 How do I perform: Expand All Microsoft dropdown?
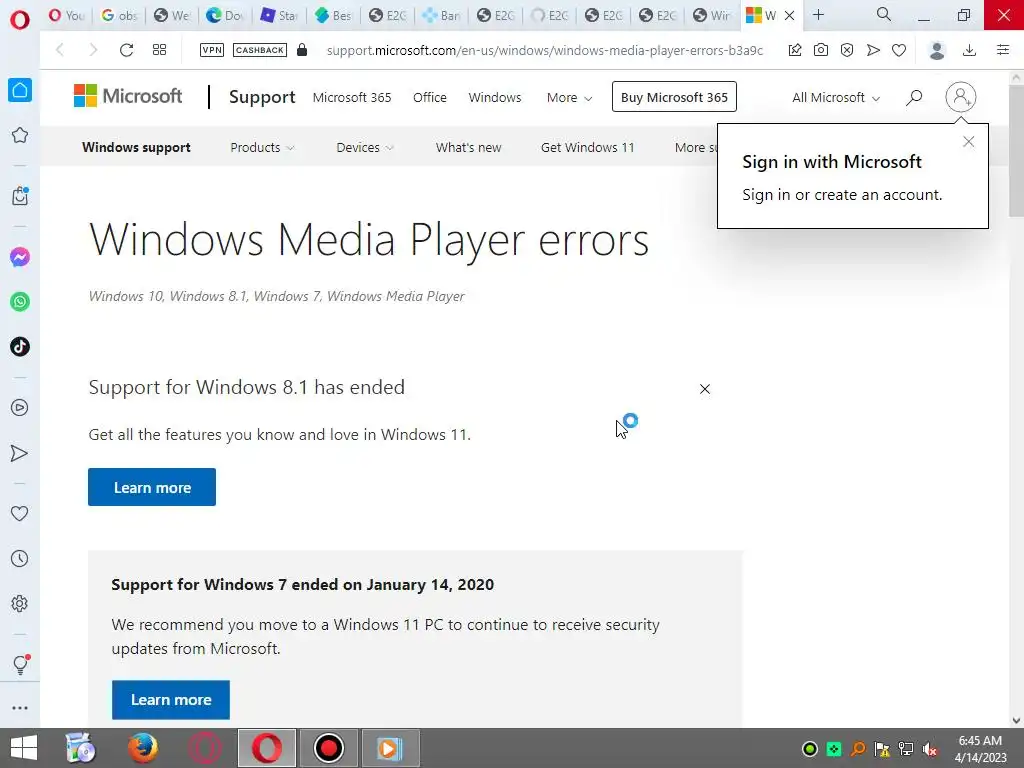tap(836, 97)
